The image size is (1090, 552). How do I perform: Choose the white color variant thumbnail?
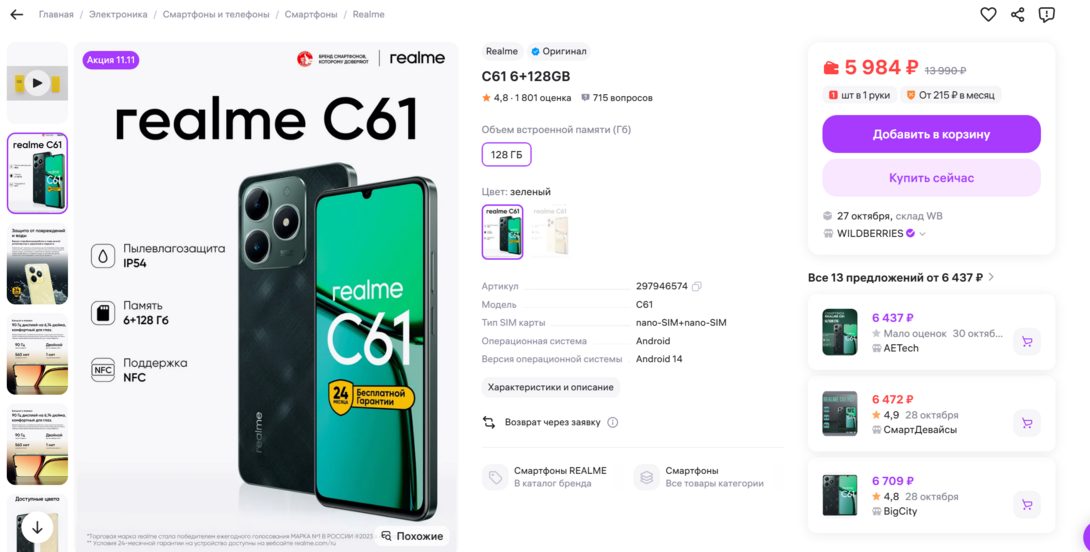click(x=550, y=232)
